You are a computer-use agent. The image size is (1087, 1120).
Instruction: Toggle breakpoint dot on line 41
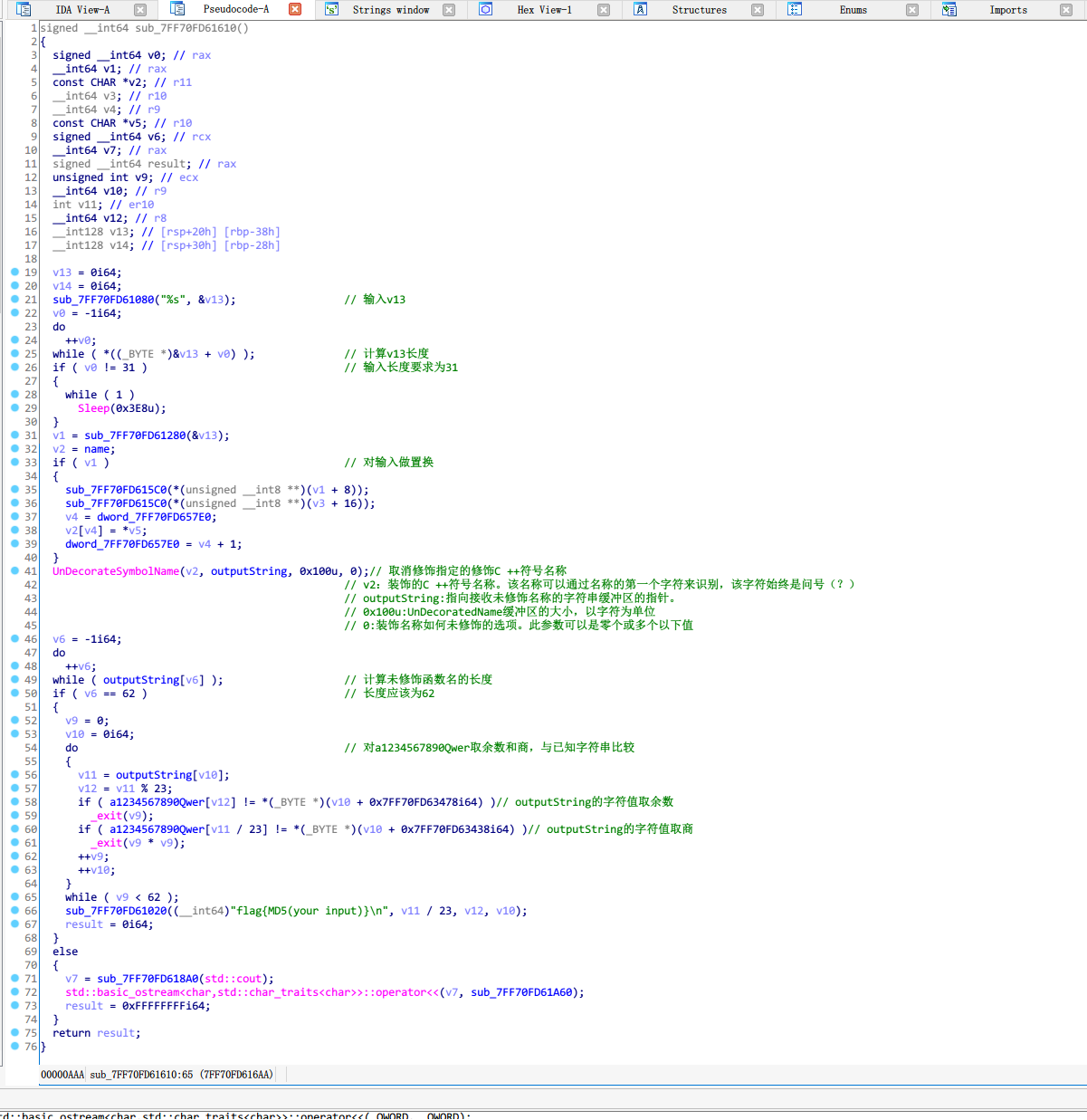coord(14,570)
